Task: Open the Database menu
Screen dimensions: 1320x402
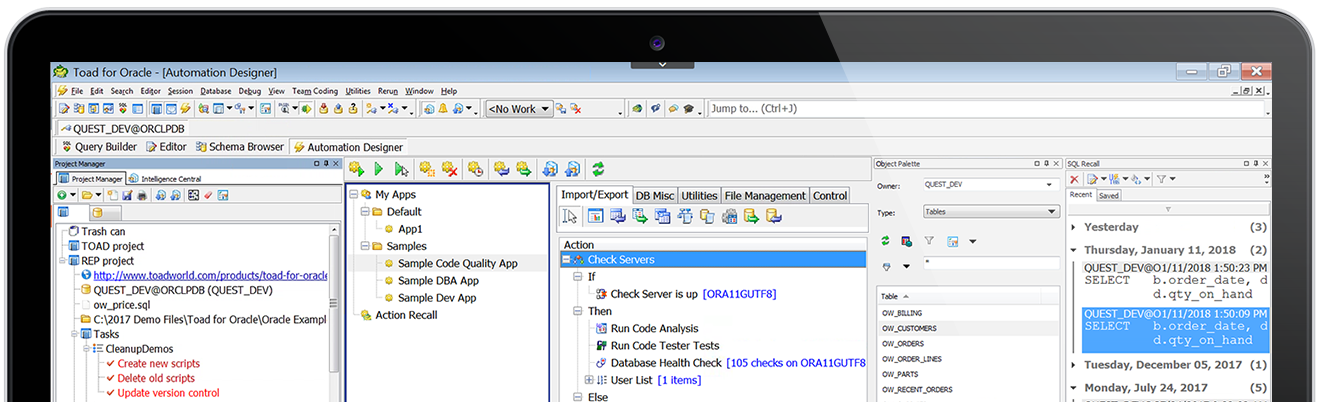Action: coord(215,91)
